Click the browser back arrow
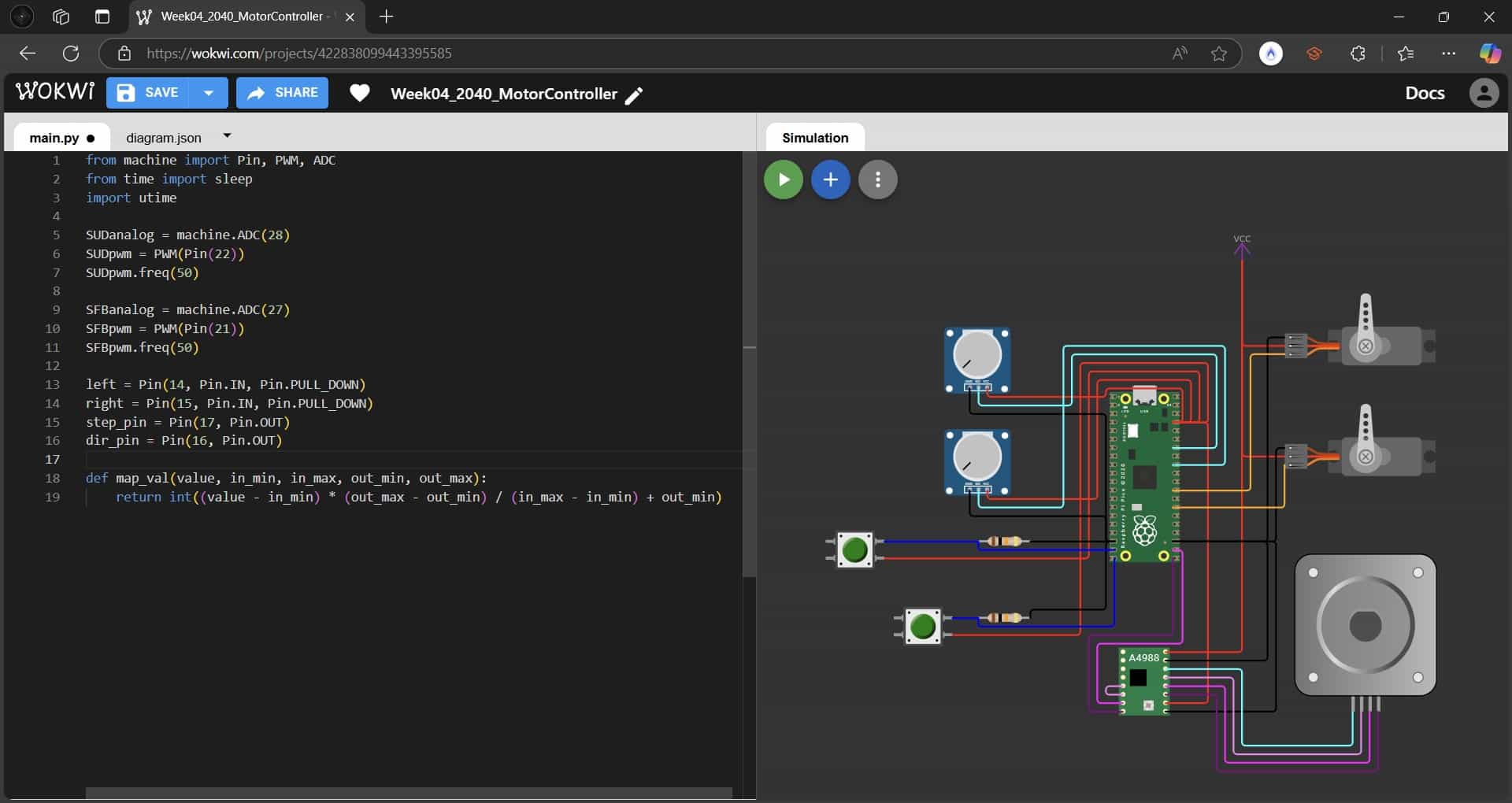Viewport: 1512px width, 803px height. [28, 54]
